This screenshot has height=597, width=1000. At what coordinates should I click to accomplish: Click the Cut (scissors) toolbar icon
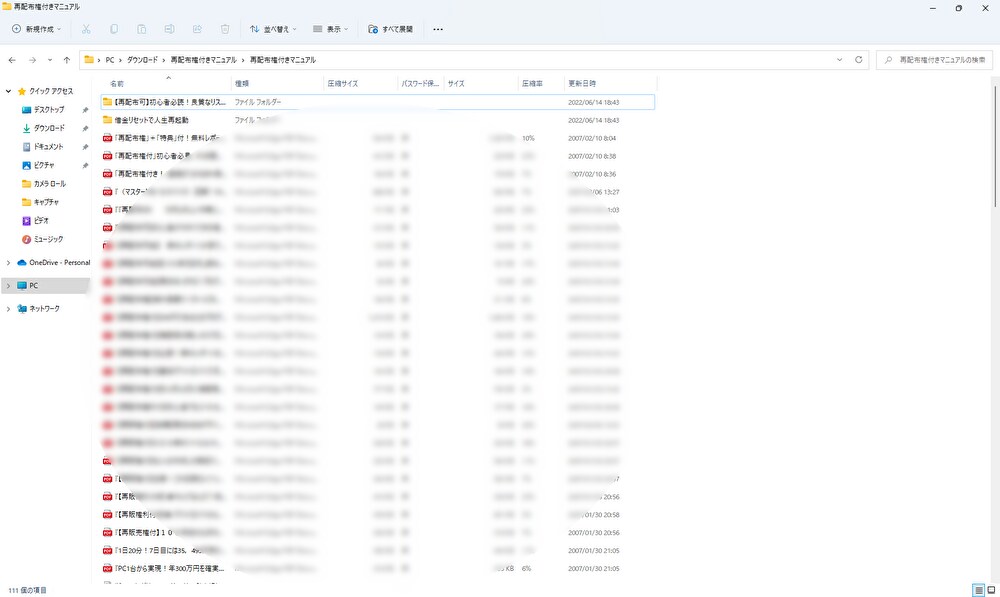(x=86, y=29)
